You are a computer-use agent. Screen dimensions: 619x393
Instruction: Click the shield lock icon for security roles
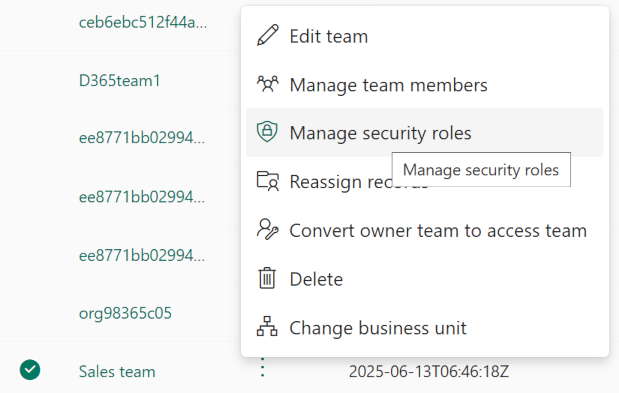tap(267, 131)
